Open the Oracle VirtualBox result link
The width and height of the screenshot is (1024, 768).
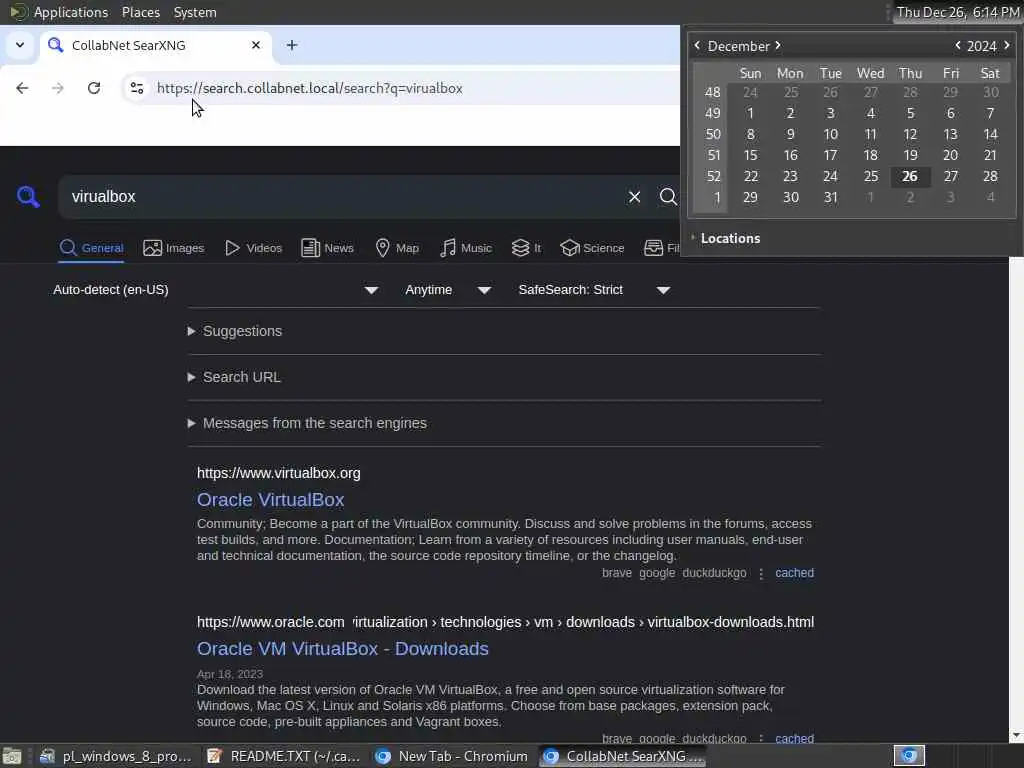(x=270, y=500)
